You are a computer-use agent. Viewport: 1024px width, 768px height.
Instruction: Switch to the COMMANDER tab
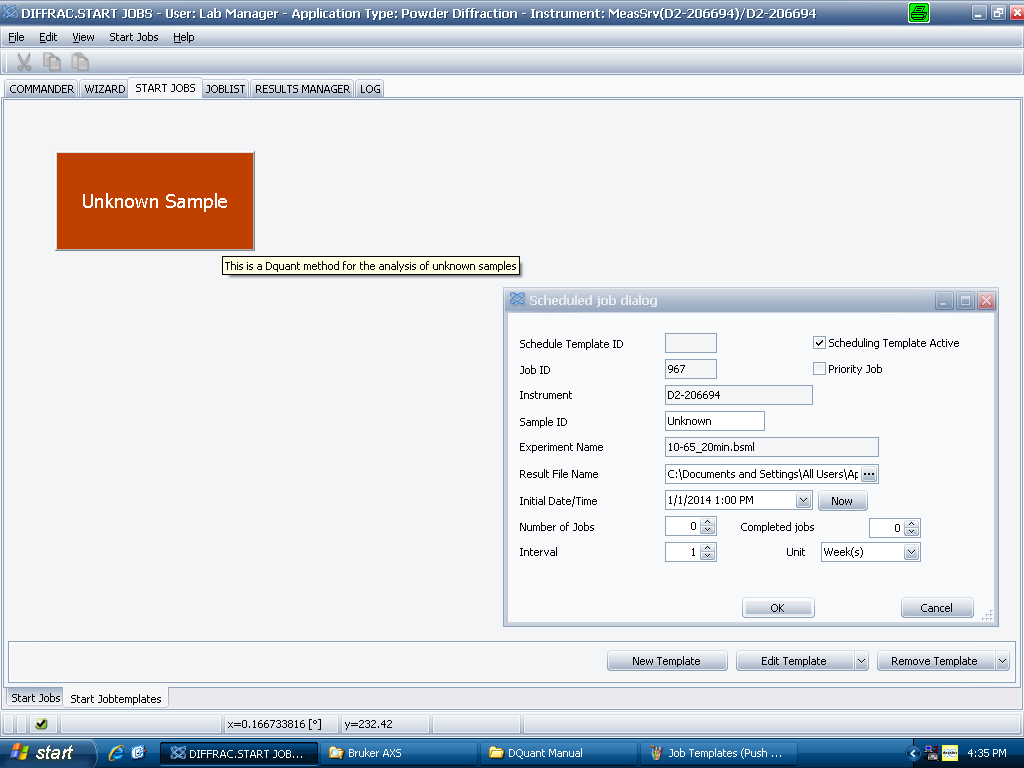tap(42, 89)
